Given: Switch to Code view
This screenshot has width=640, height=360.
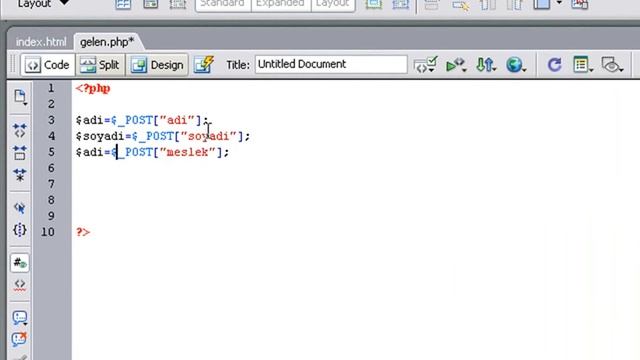Looking at the screenshot, I should click(48, 65).
